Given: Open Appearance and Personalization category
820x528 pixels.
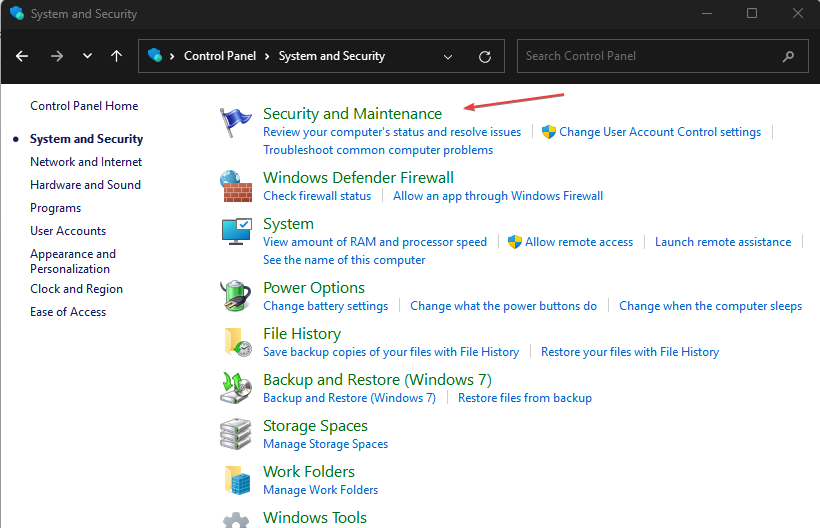Looking at the screenshot, I should click(x=73, y=261).
